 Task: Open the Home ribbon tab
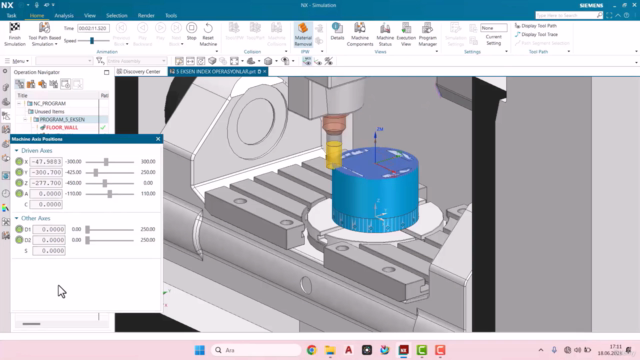pos(37,16)
